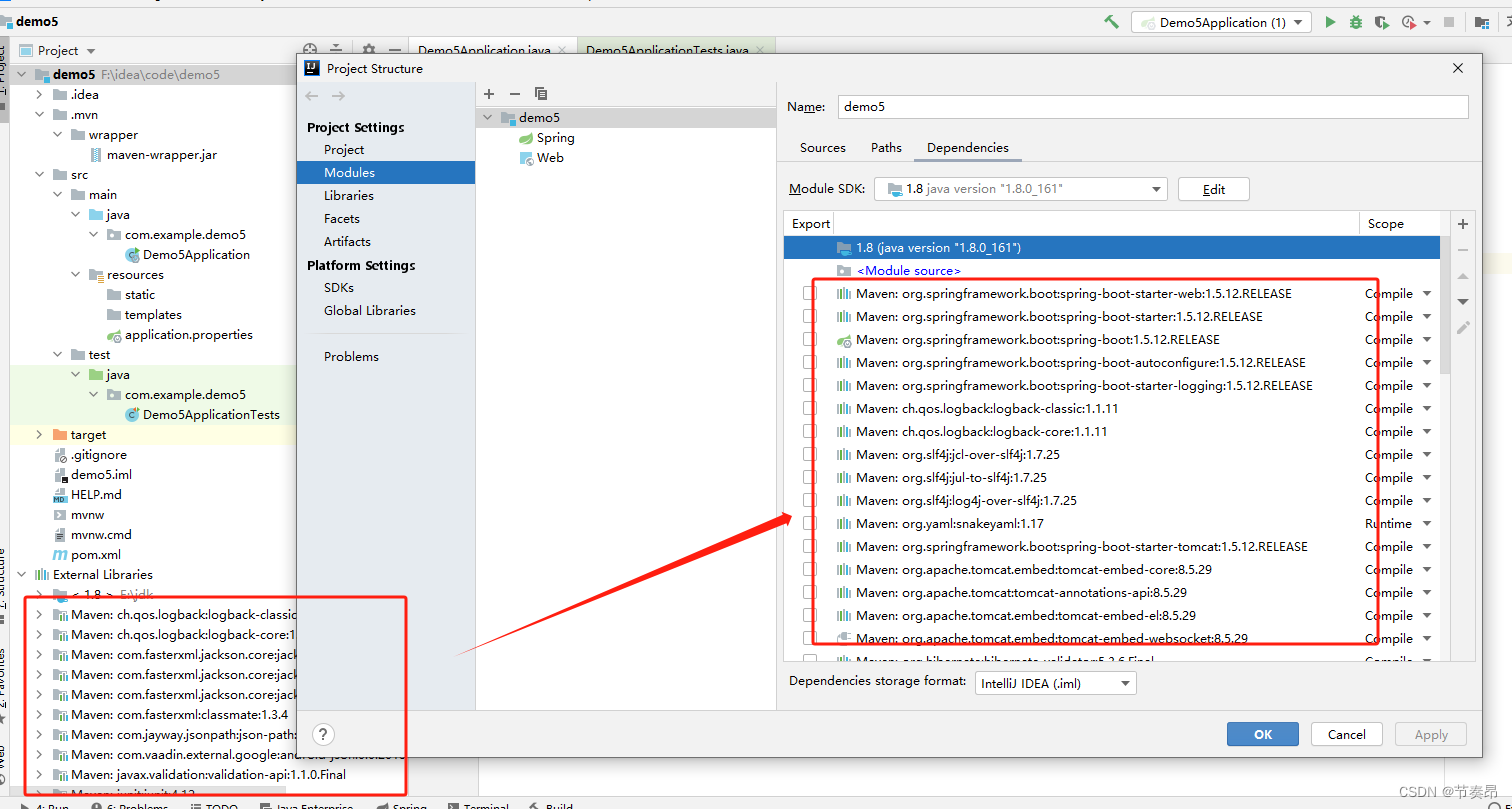Open Project panel gear settings
Image resolution: width=1512 pixels, height=809 pixels.
click(368, 49)
